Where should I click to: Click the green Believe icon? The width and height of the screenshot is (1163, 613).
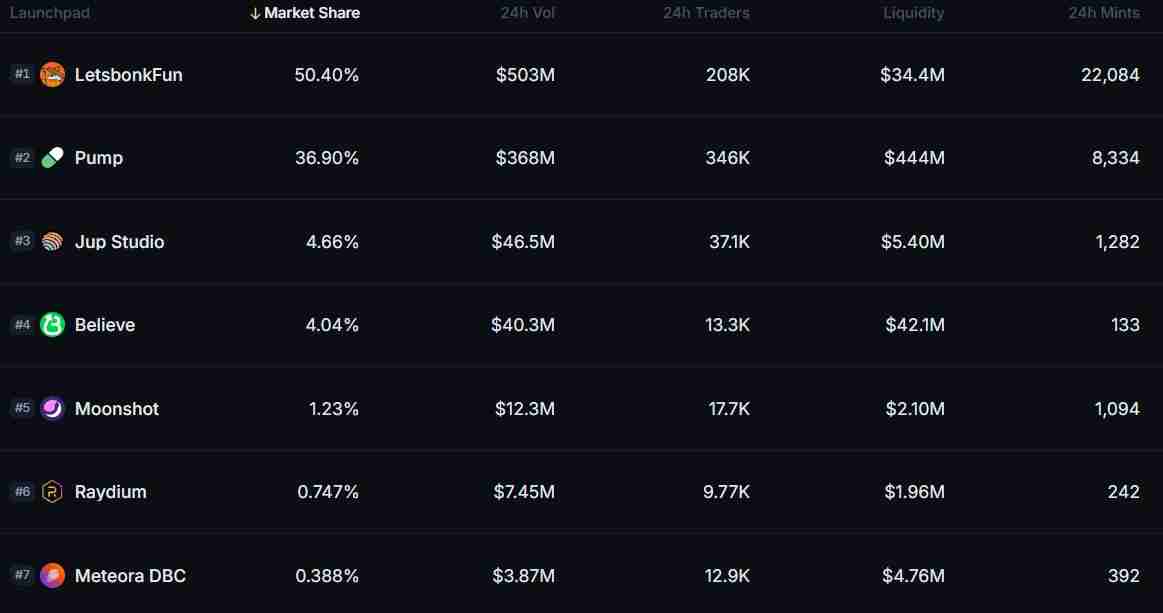point(51,324)
